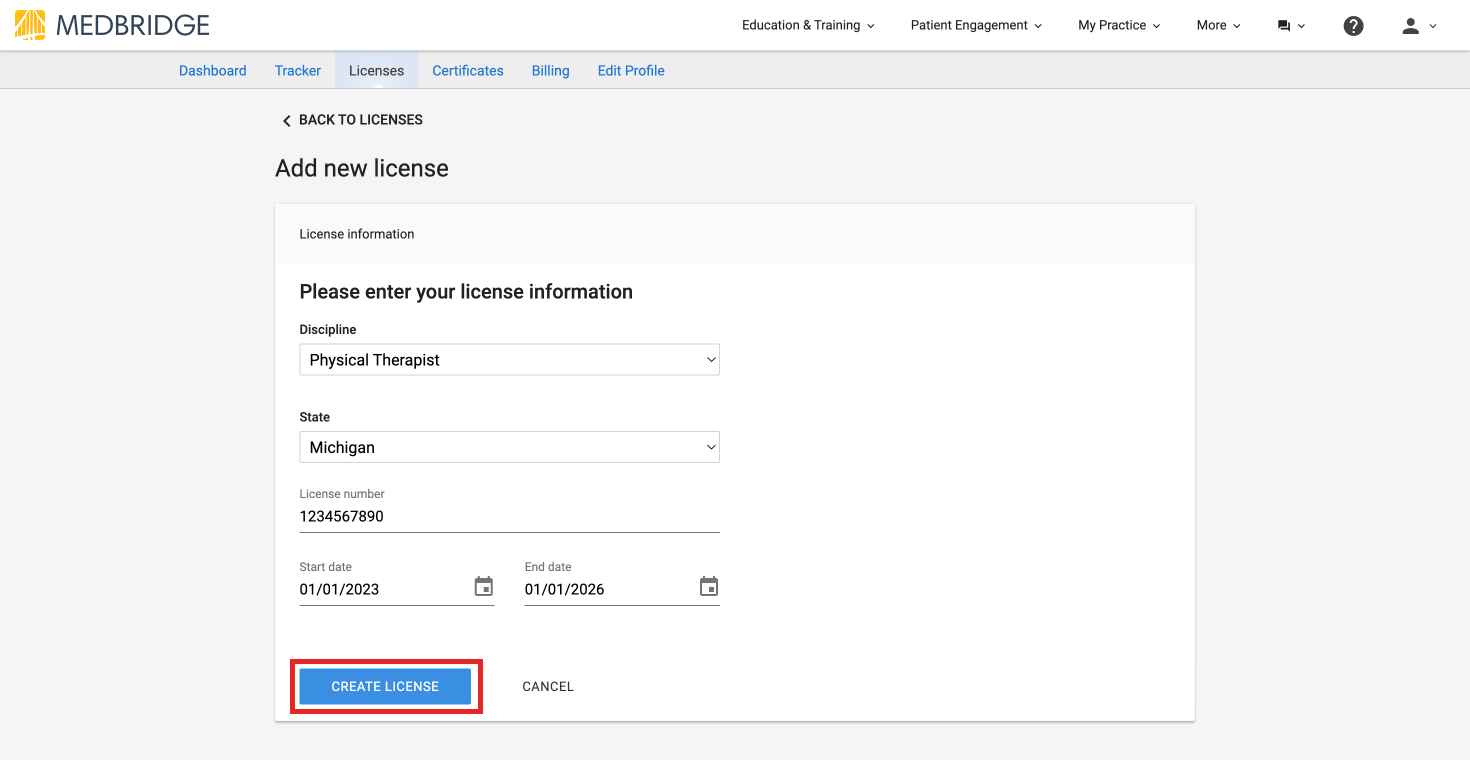This screenshot has width=1470, height=760.
Task: Click the Create License button
Action: [385, 686]
